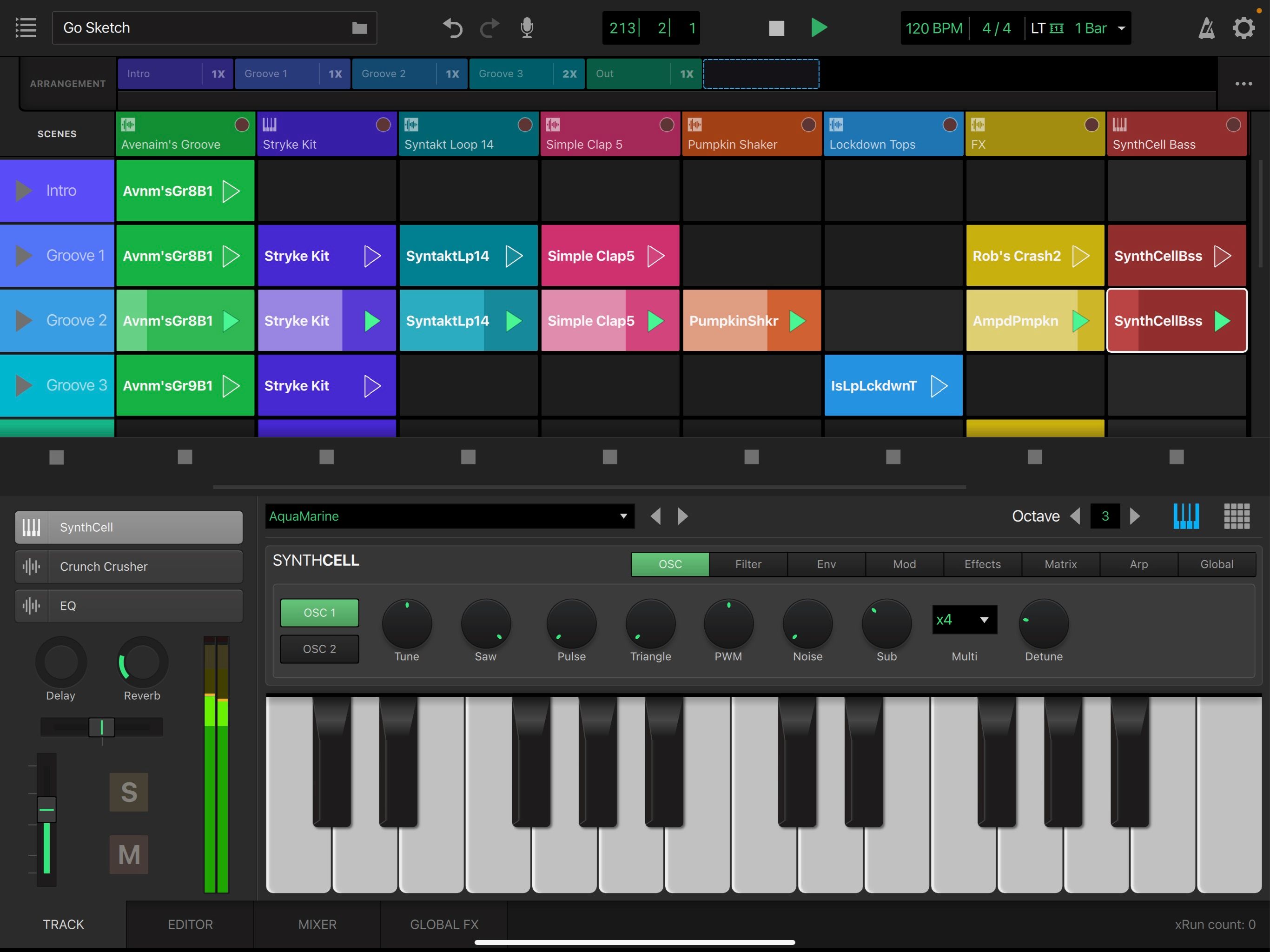Switch to the MIXER tab
The width and height of the screenshot is (1270, 952).
[317, 925]
